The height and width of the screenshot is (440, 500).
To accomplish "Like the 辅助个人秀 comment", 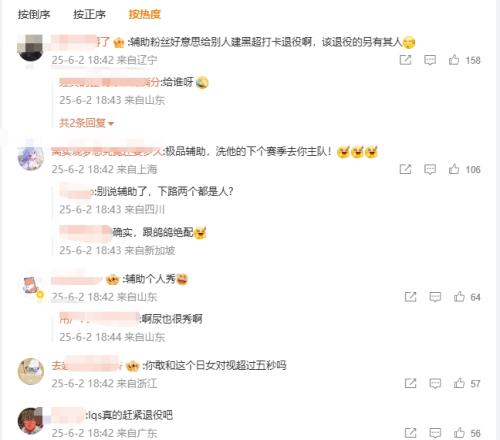I will 459,297.
